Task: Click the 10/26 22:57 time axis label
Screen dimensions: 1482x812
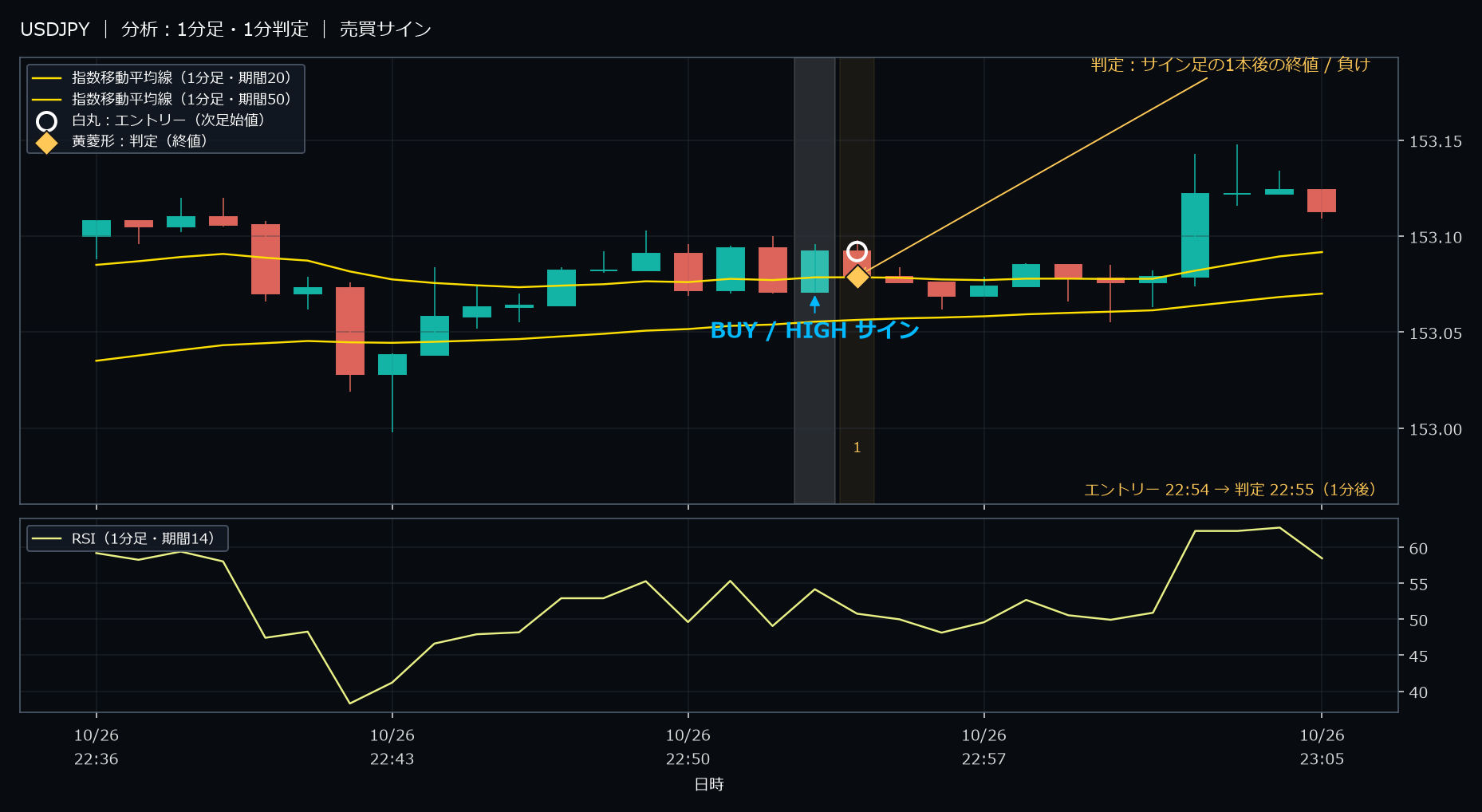Action: [983, 747]
